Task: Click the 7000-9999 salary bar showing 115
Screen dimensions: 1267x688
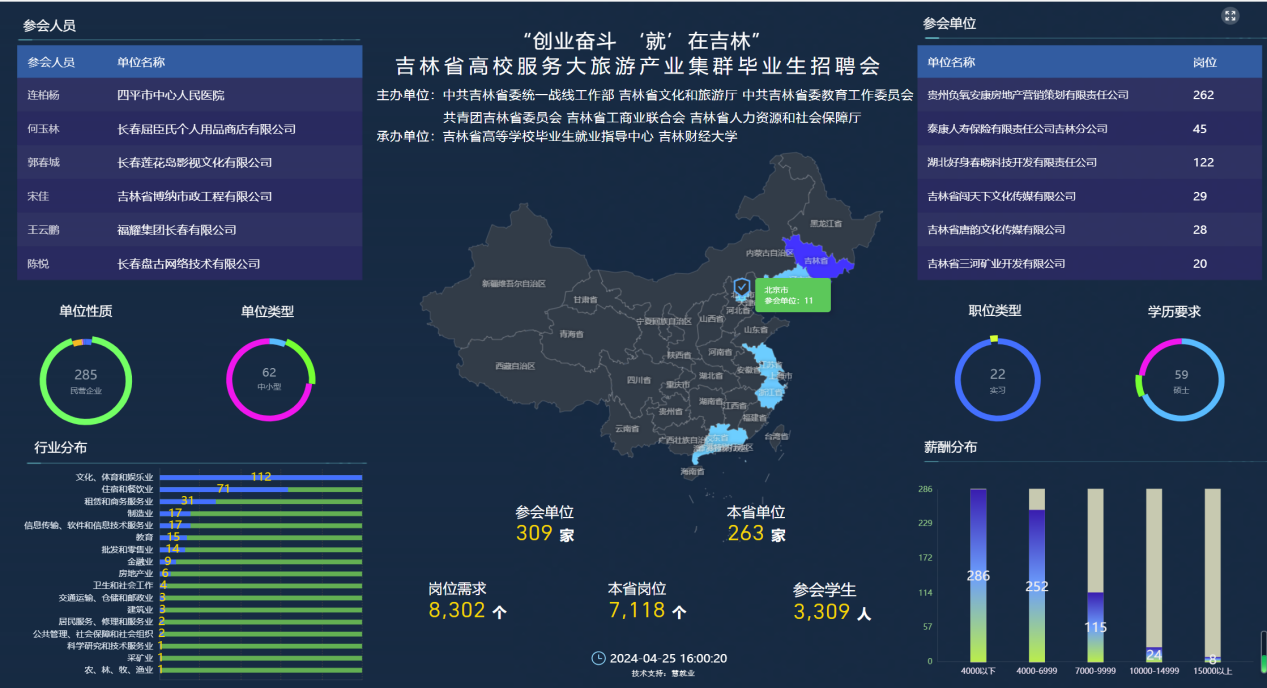Action: pyautogui.click(x=1096, y=627)
